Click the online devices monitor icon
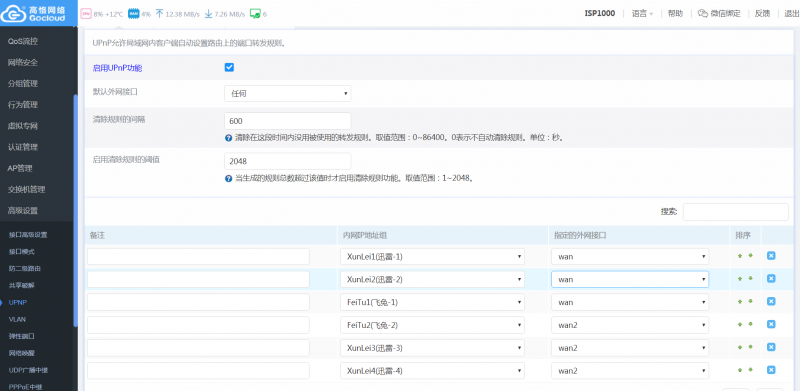 coord(255,14)
